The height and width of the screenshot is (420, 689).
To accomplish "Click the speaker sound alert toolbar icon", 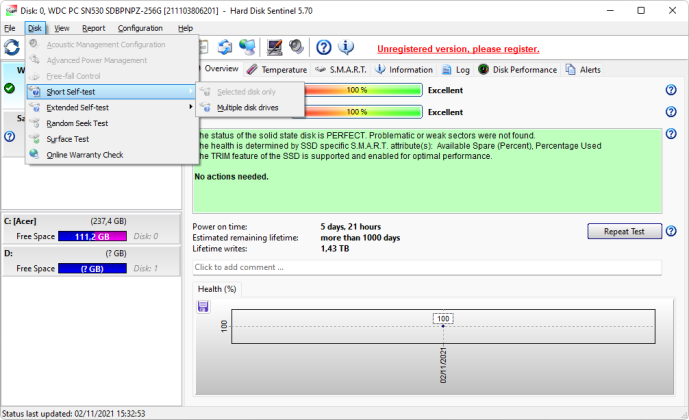I will click(297, 47).
